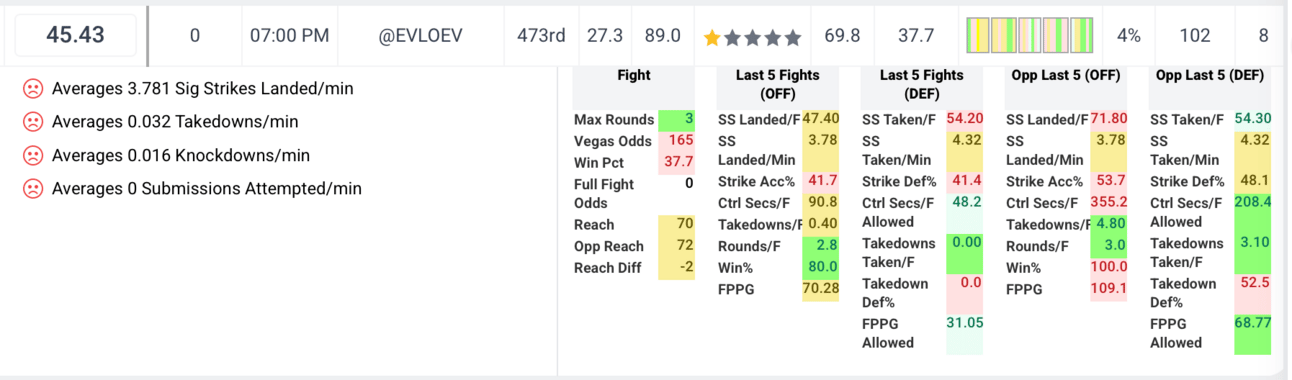
Task: Click the gold first star rating
Action: point(712,37)
